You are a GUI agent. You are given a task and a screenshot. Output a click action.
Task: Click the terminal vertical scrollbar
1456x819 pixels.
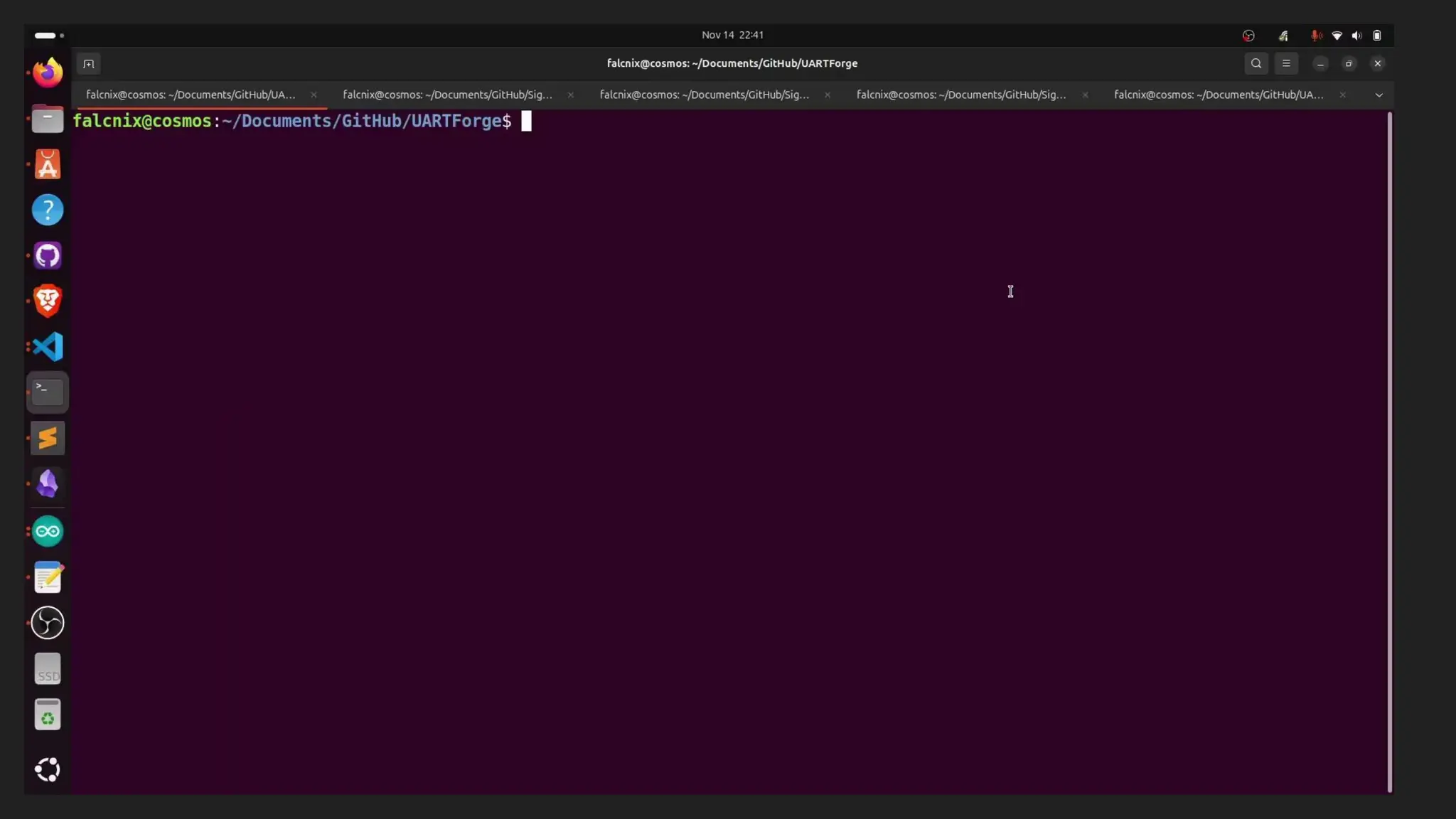(x=1389, y=452)
